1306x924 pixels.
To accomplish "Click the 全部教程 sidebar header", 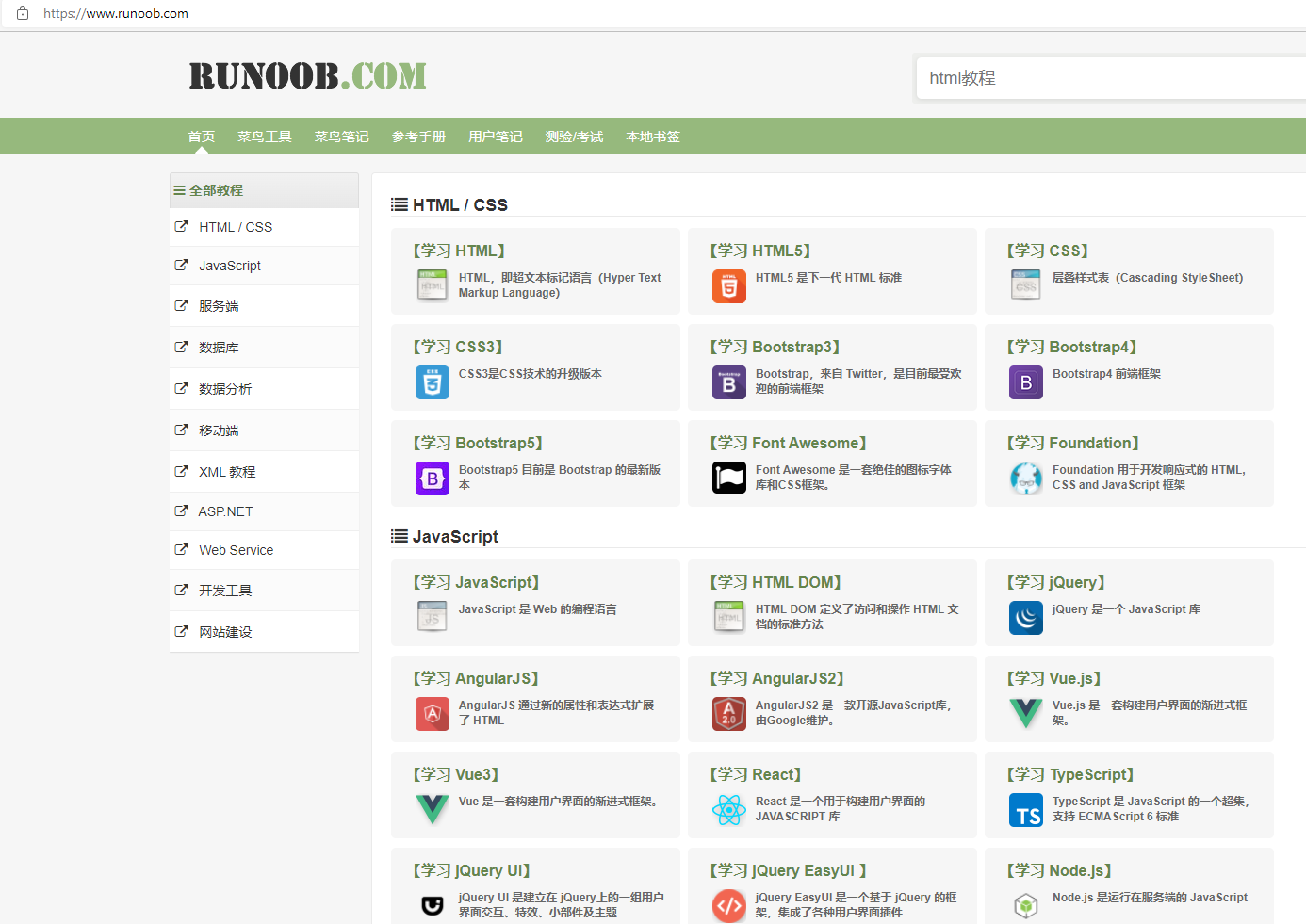I will [264, 190].
